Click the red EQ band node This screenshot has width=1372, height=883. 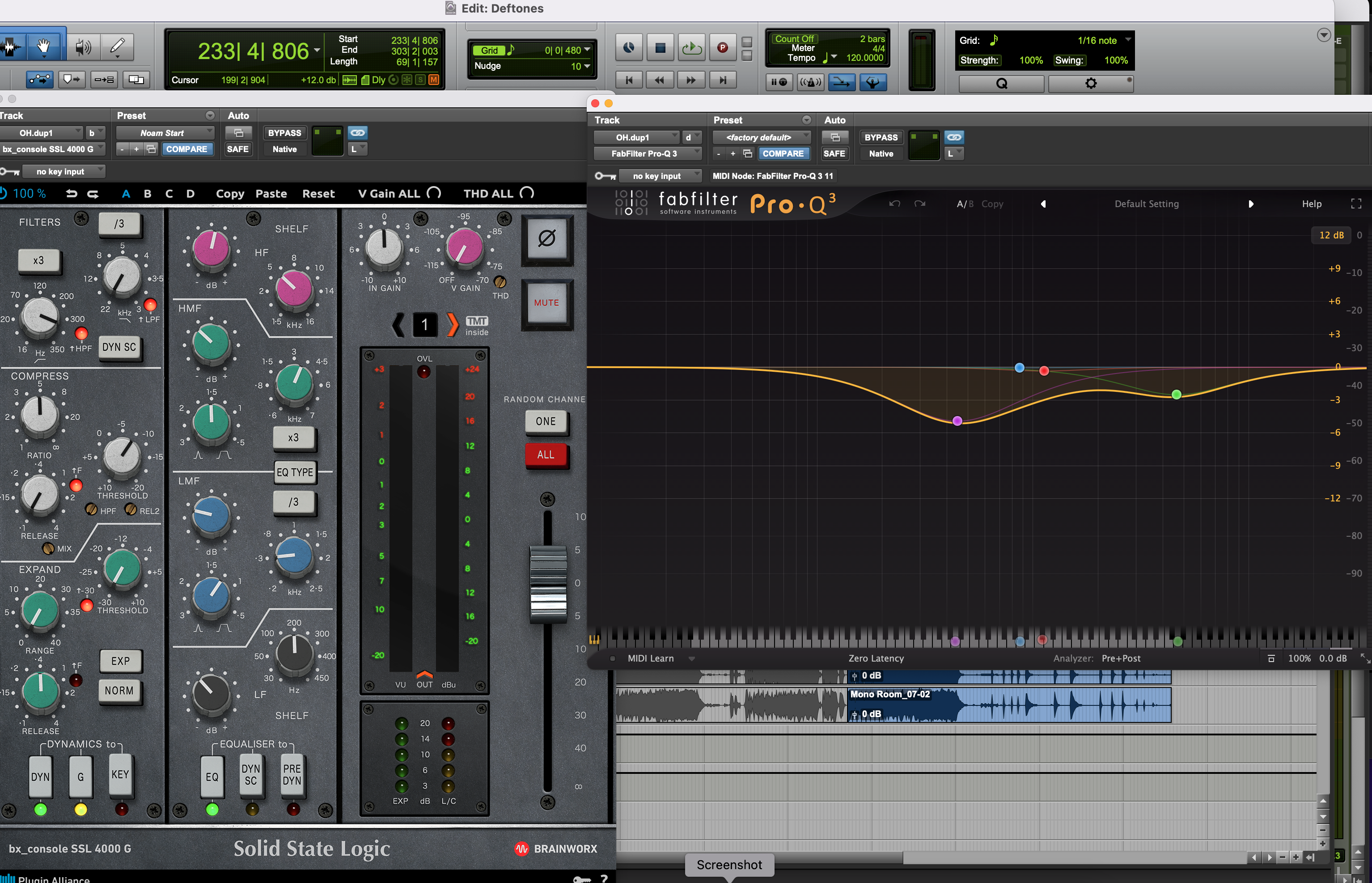coord(1044,371)
